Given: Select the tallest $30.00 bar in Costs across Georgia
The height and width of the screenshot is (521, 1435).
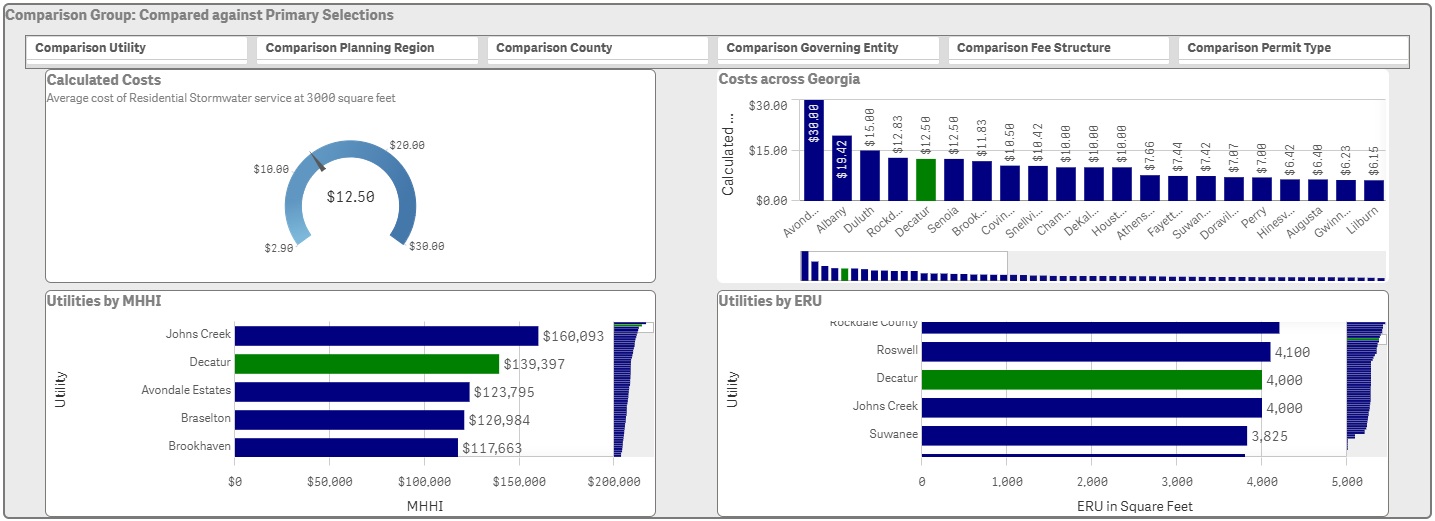Looking at the screenshot, I should coord(814,150).
